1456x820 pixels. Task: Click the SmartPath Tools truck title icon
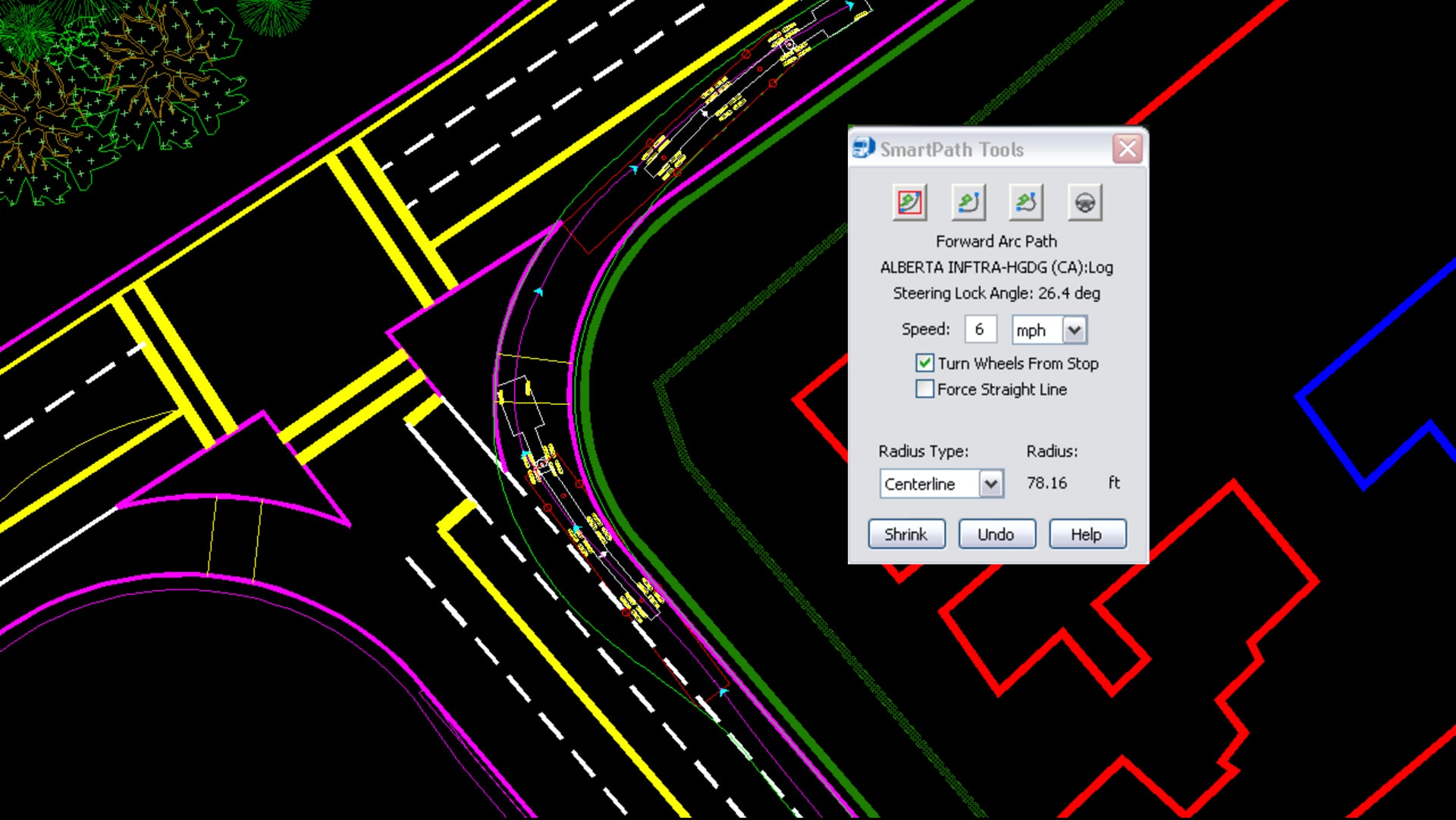(863, 148)
